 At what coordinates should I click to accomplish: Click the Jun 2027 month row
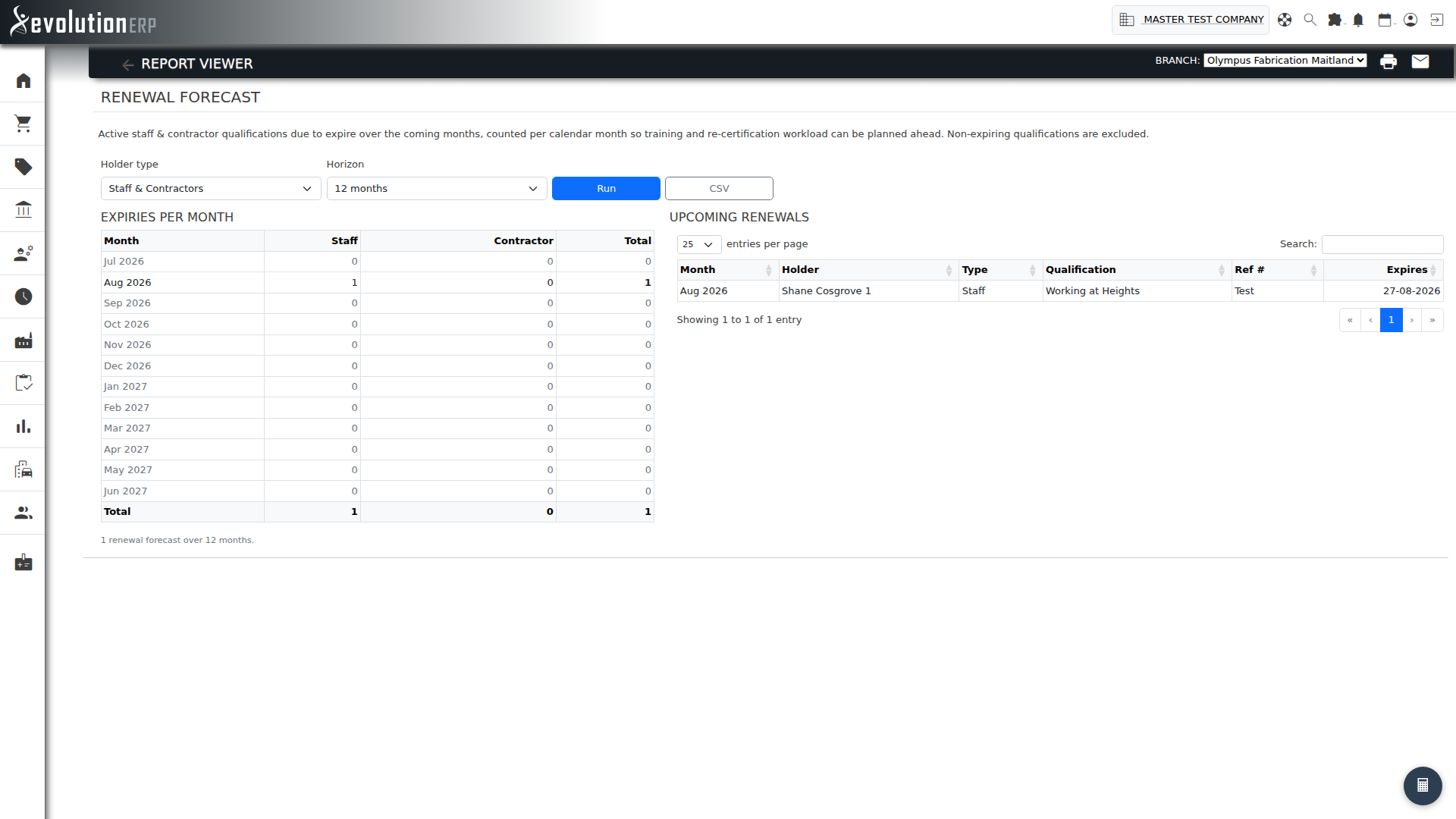pyautogui.click(x=377, y=491)
